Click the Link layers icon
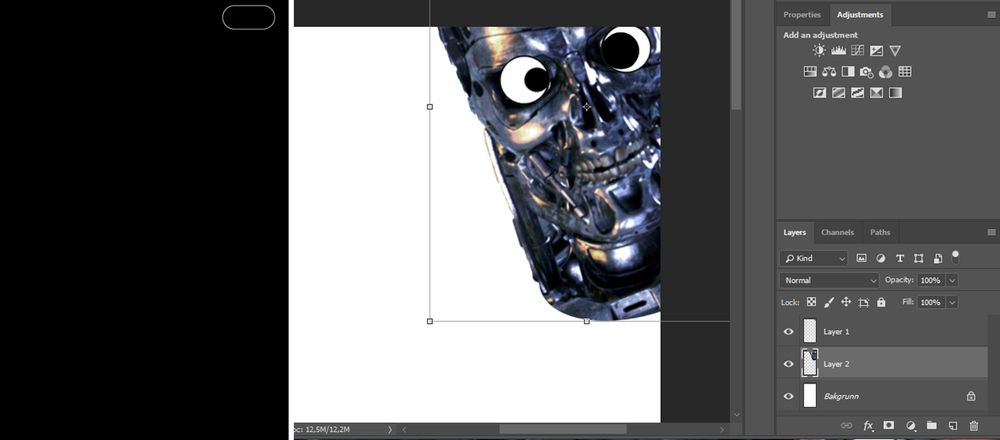 846,425
